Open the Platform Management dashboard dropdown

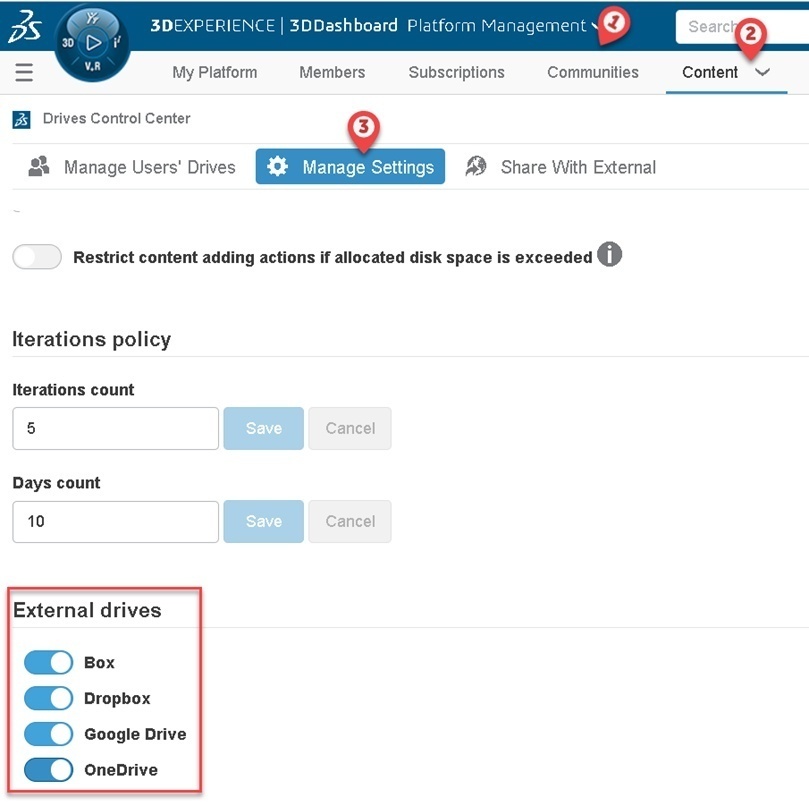pos(595,25)
